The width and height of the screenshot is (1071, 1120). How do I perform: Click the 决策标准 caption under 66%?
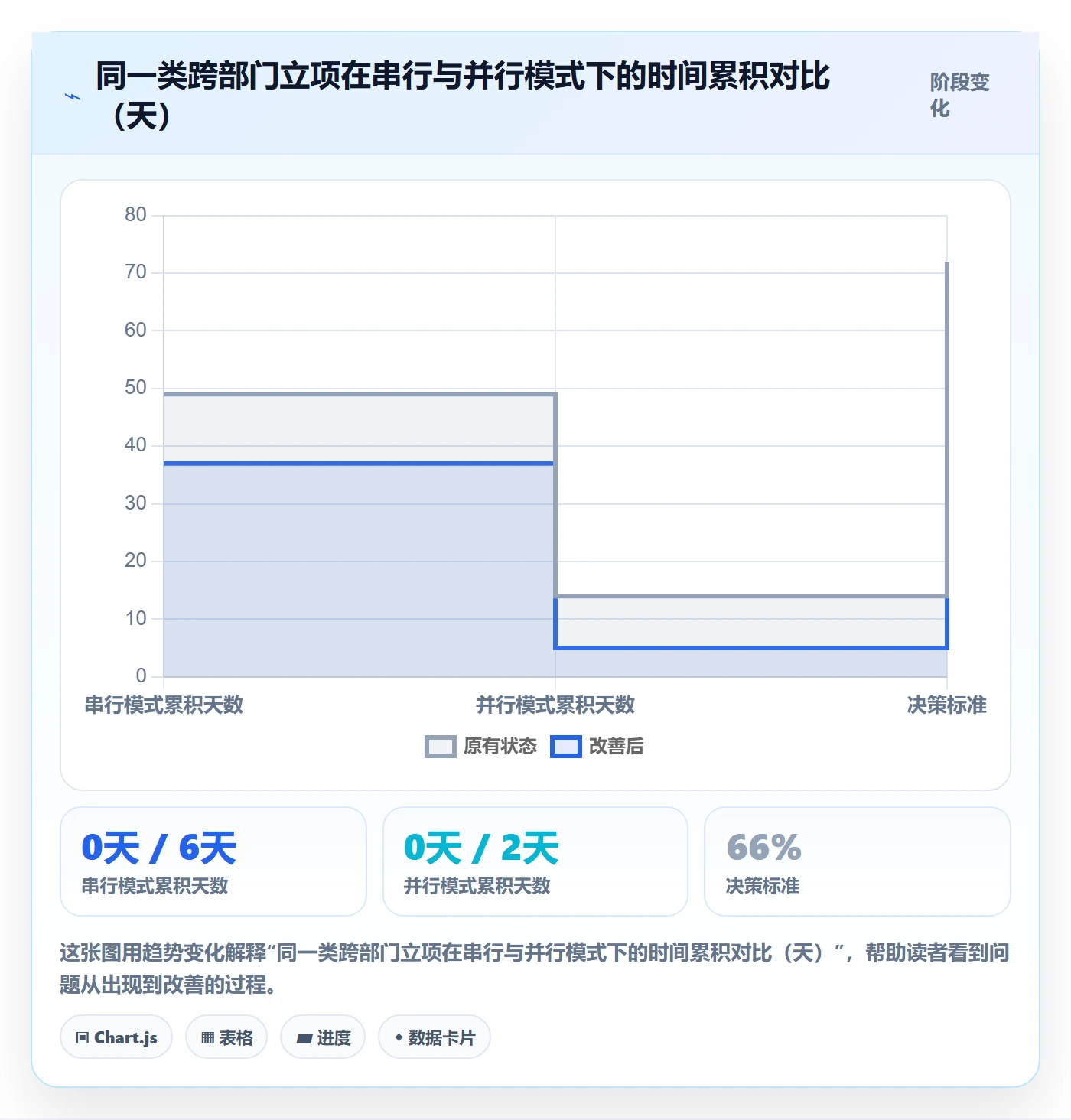(763, 886)
